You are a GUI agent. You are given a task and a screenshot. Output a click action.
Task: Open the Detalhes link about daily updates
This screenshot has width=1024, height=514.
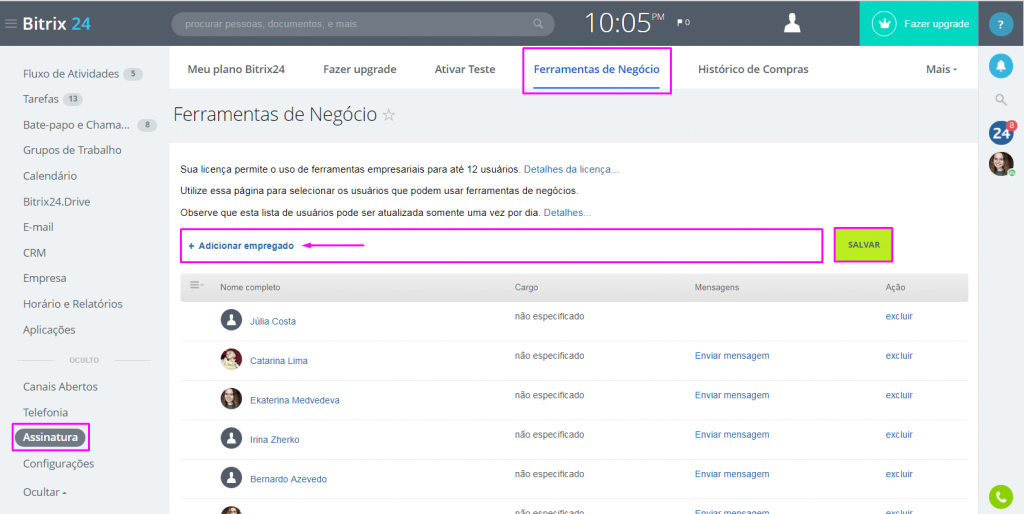pyautogui.click(x=568, y=213)
